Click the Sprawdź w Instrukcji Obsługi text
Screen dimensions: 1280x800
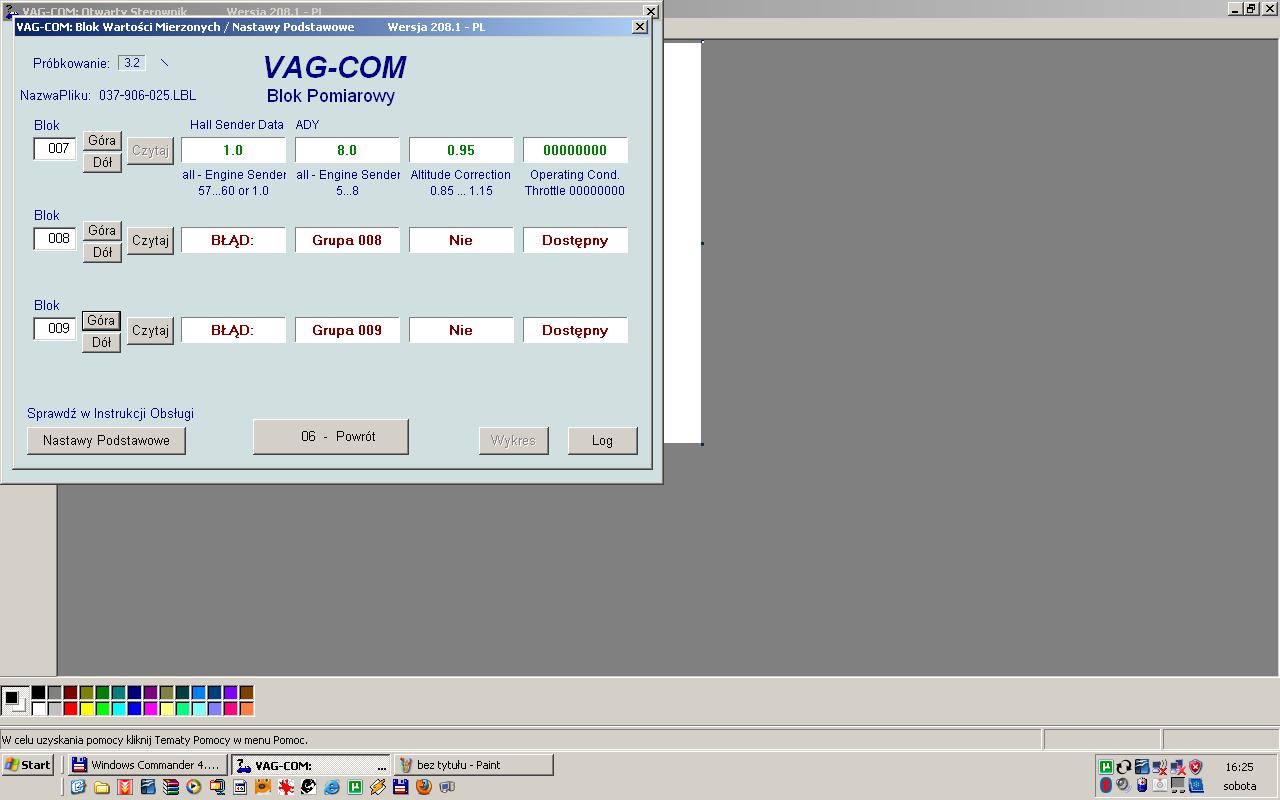click(111, 413)
